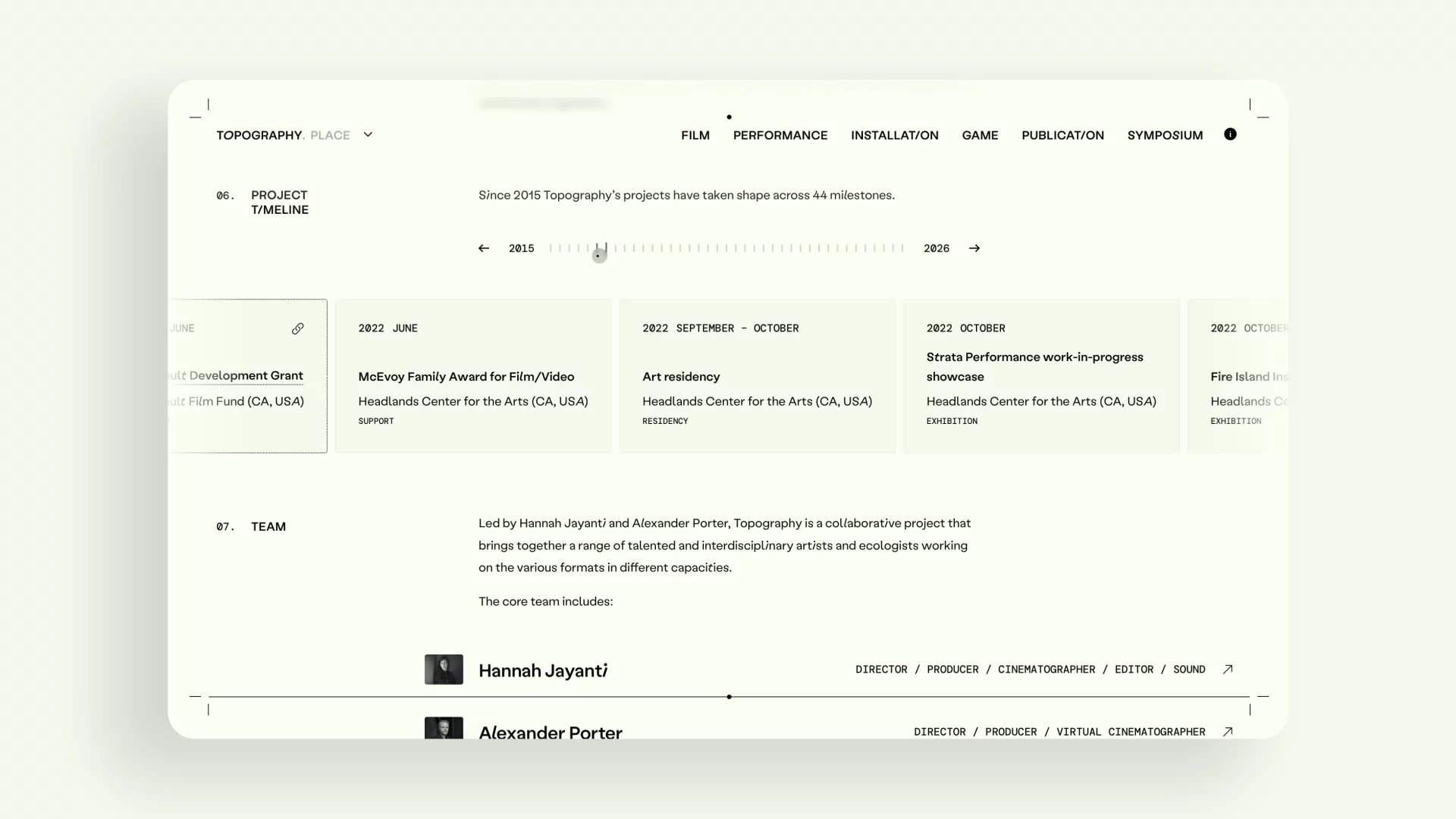
Task: Open Alexander Porter profile arrow icon
Action: click(1228, 732)
